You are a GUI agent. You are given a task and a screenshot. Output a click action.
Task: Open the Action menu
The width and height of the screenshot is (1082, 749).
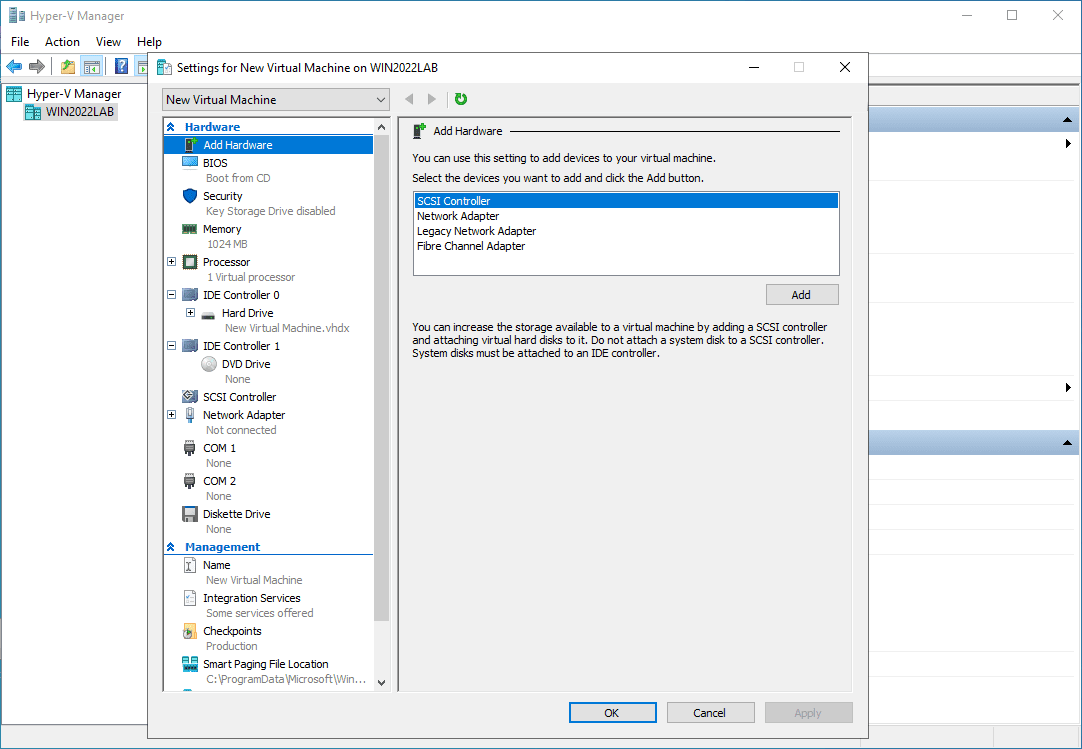(x=62, y=42)
